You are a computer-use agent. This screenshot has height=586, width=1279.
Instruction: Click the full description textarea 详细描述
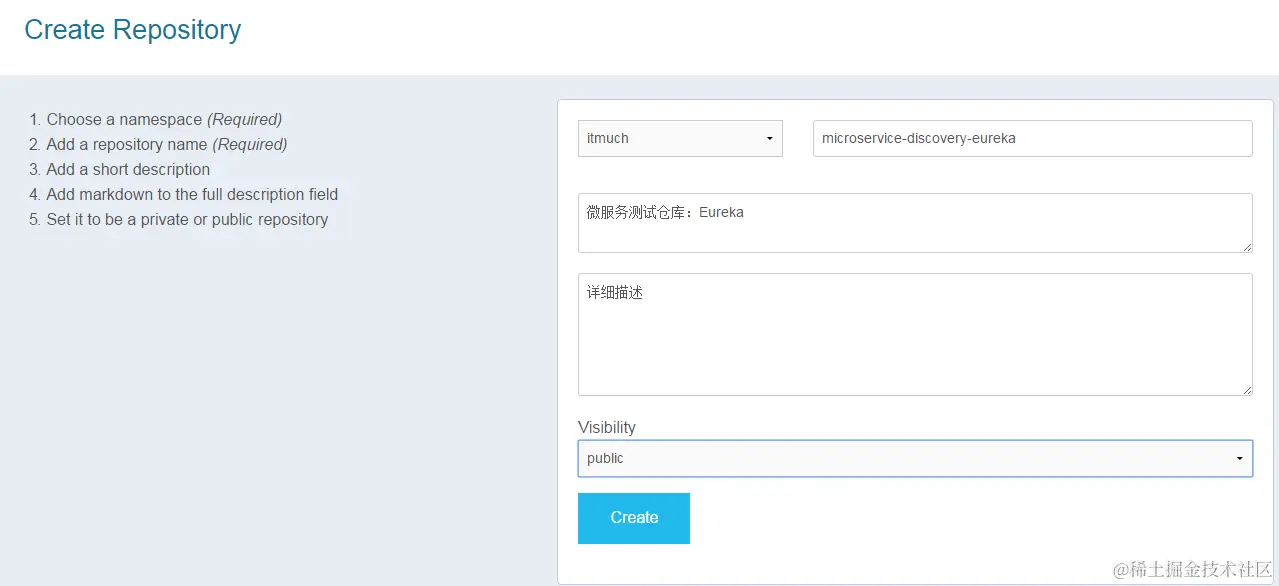pyautogui.click(x=915, y=334)
